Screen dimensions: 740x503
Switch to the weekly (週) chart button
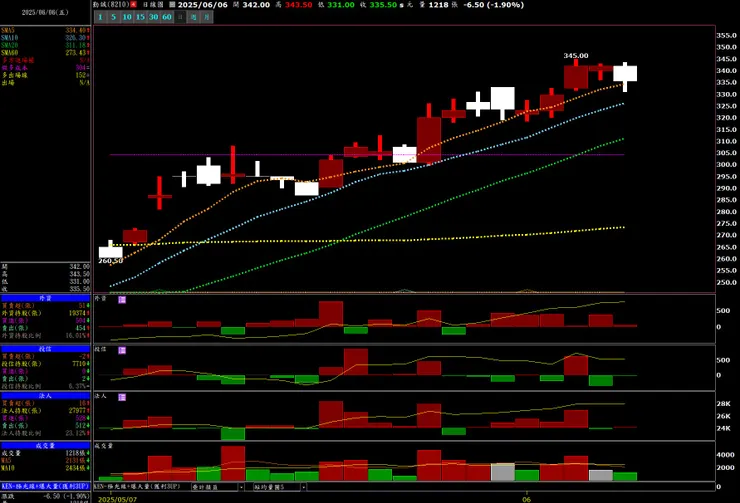[193, 17]
